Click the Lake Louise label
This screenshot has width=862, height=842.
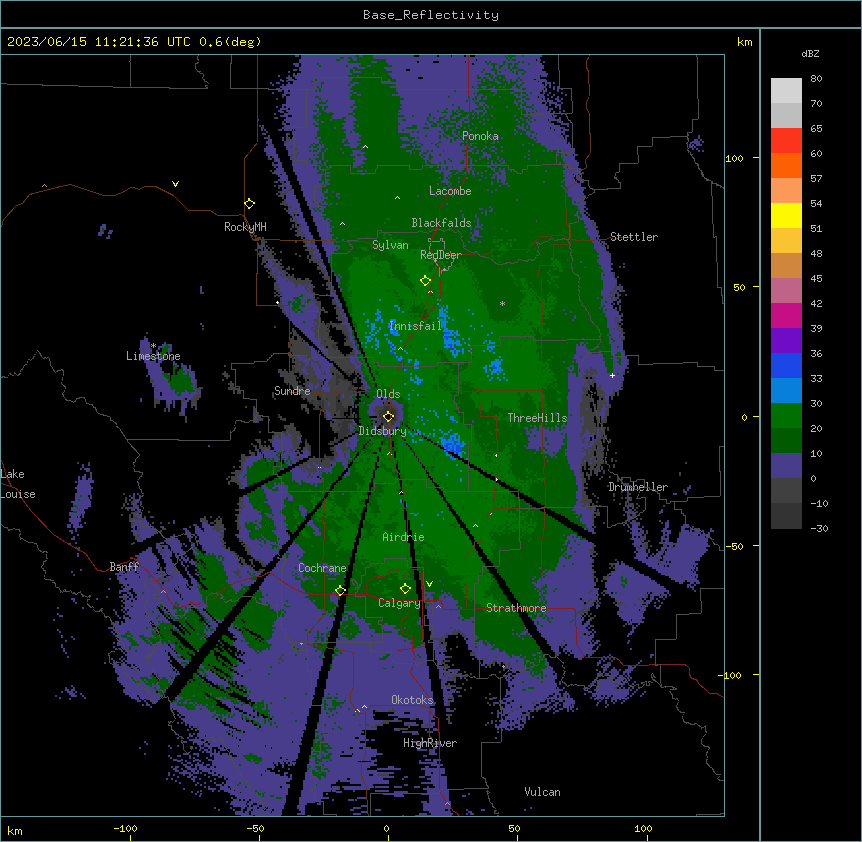click(18, 484)
